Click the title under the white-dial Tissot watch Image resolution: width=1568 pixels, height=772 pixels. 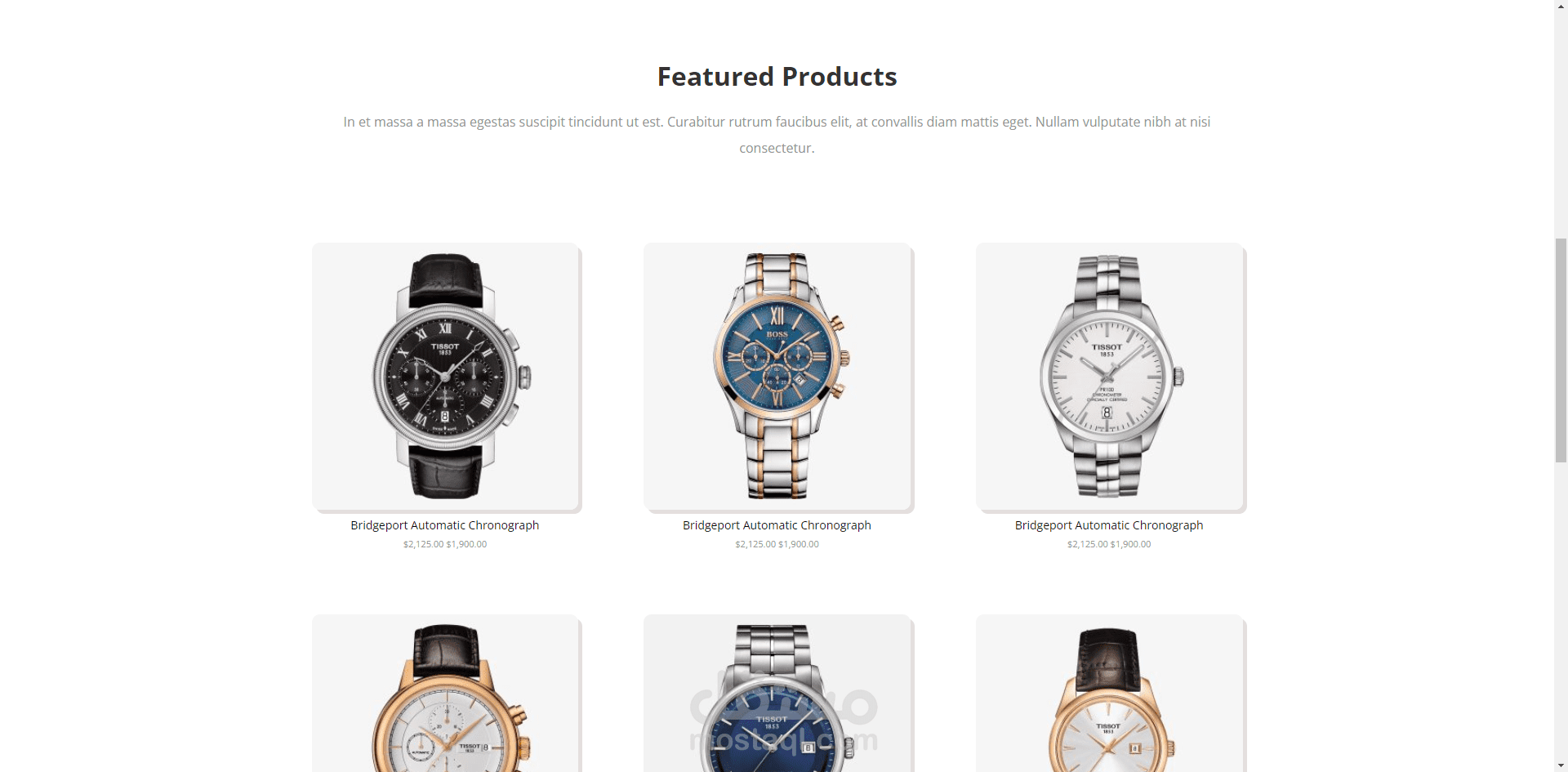pyautogui.click(x=1109, y=525)
